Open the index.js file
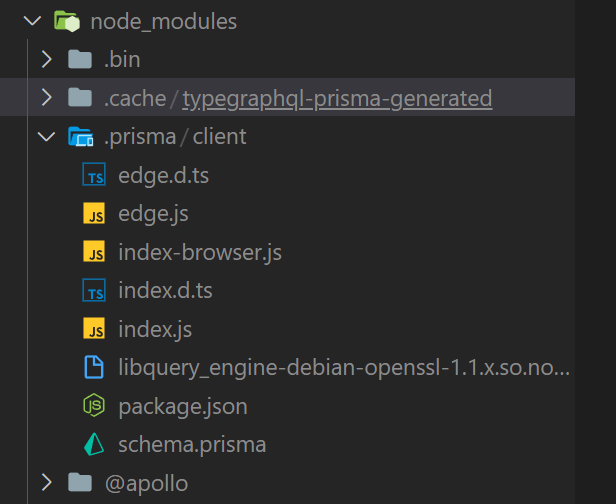The height and width of the screenshot is (504, 616). 155,329
